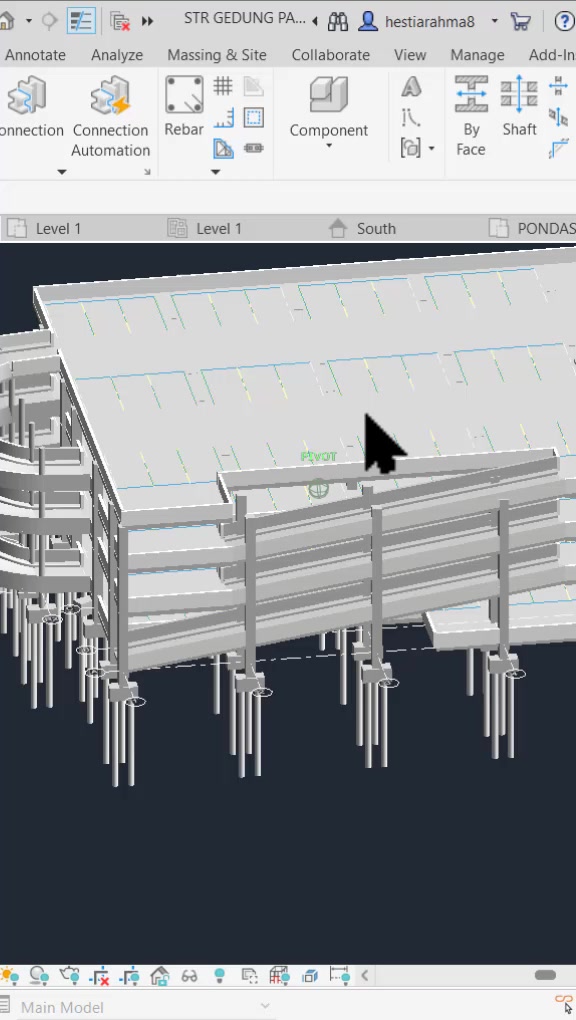Select the Cover dashed-square icon
The image size is (576, 1020).
point(254,118)
